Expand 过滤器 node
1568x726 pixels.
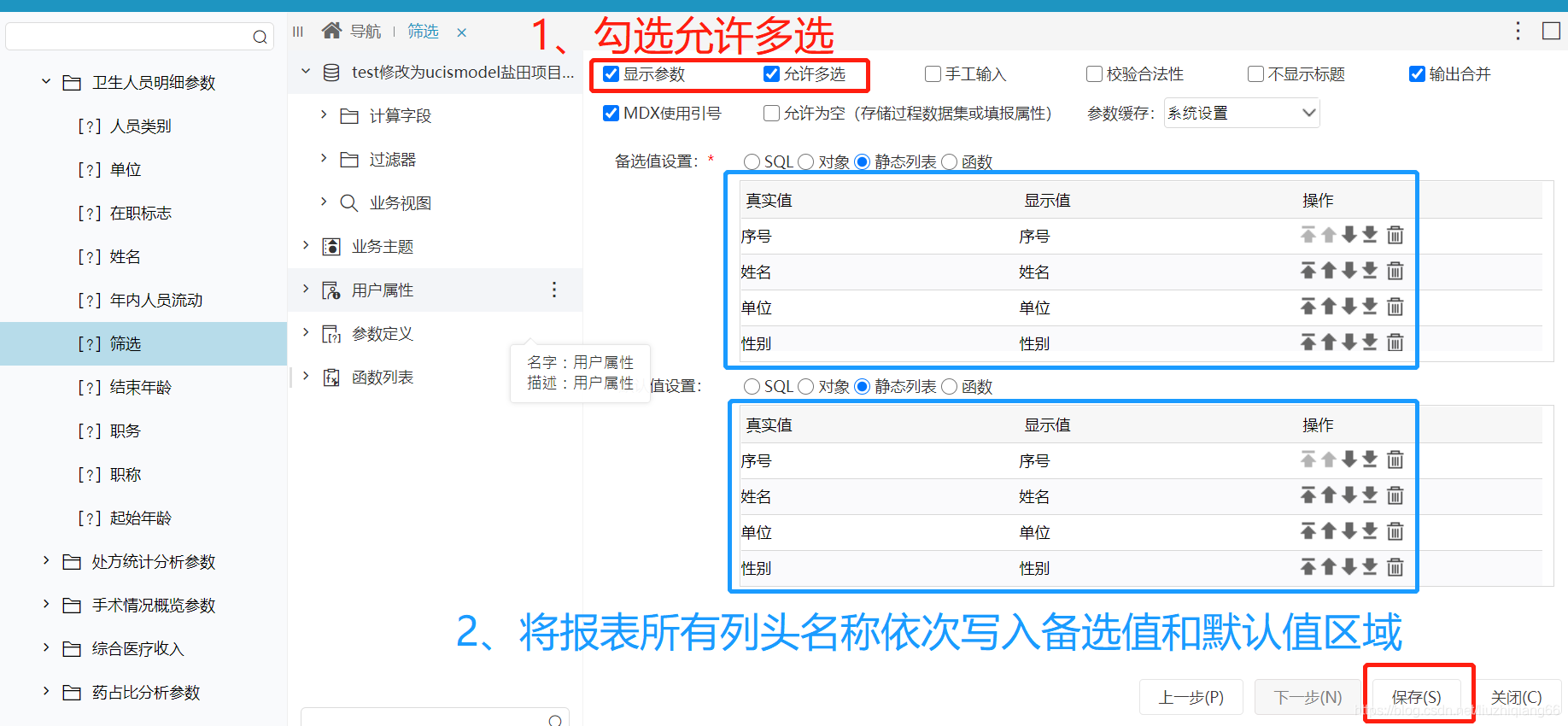point(324,158)
